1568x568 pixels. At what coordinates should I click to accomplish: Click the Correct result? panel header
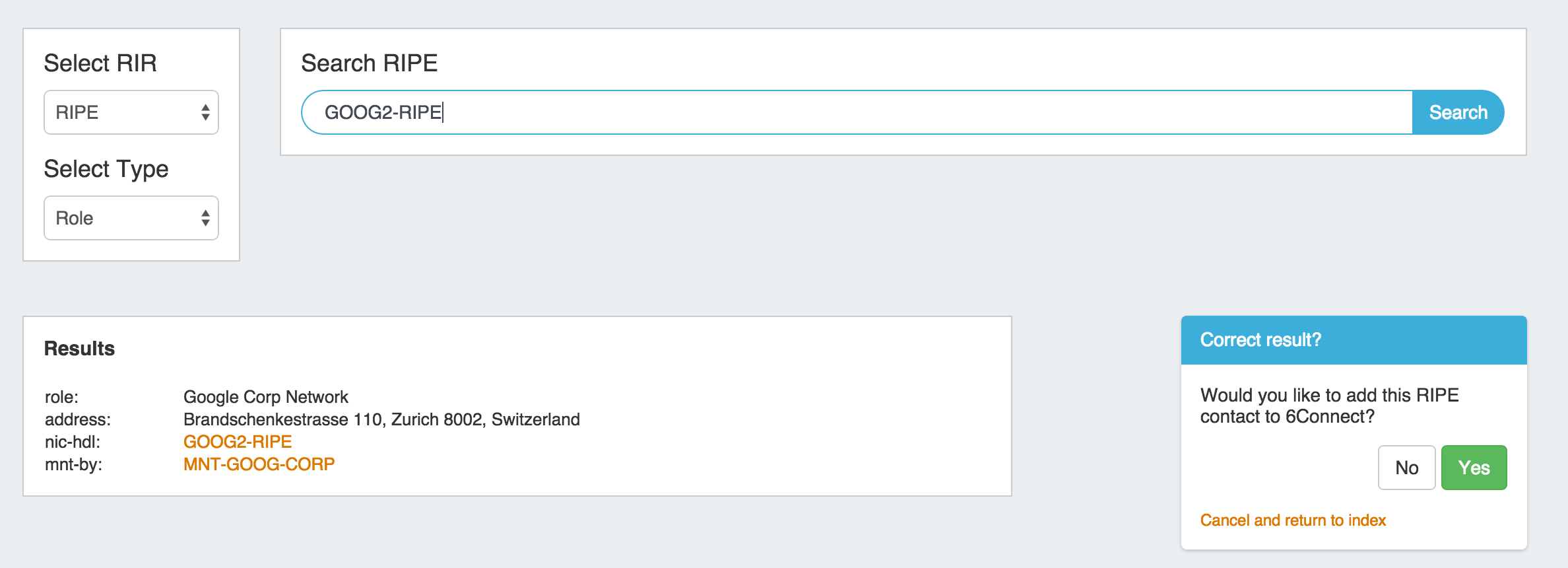coord(1354,340)
